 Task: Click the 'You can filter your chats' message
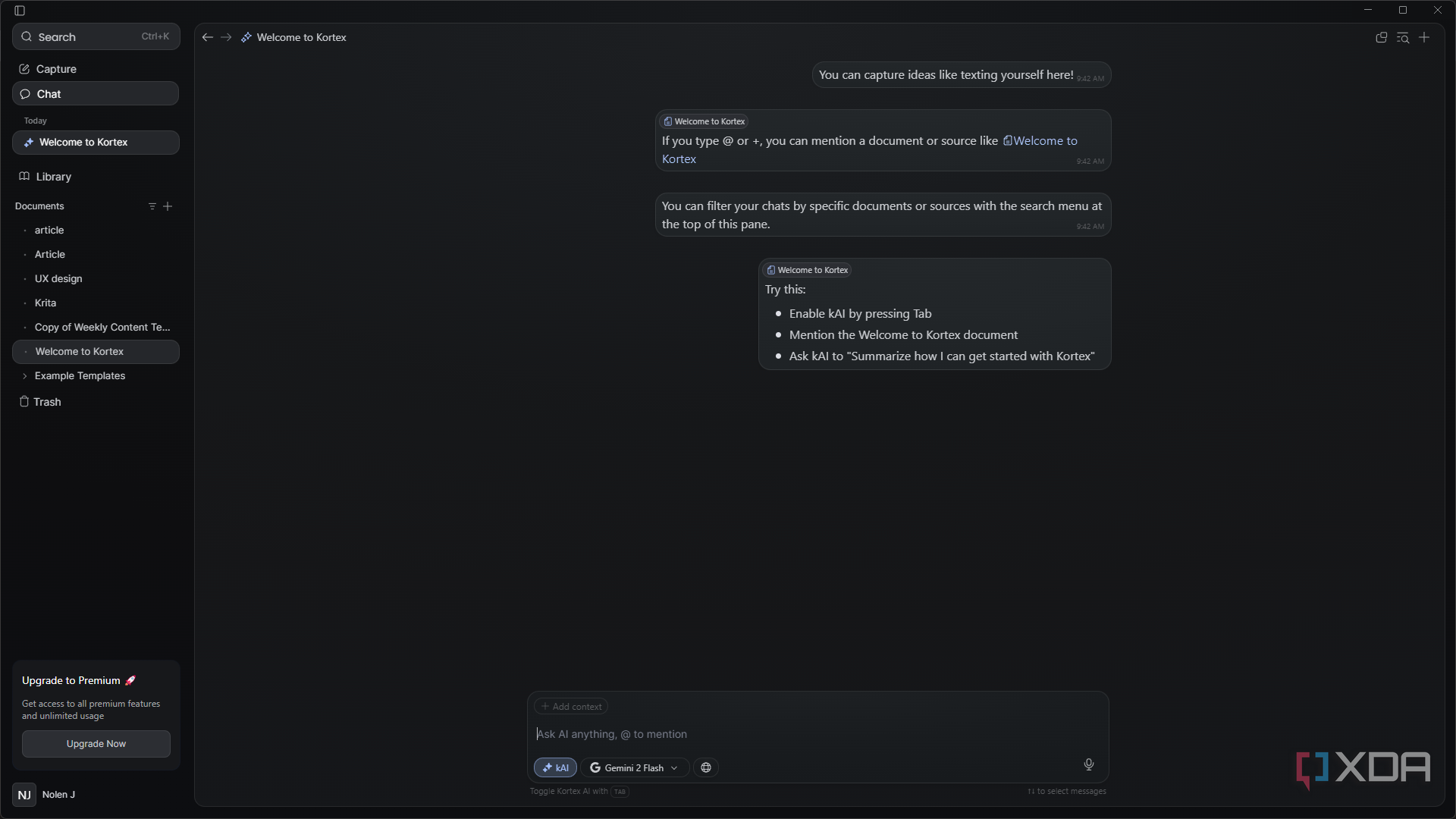883,215
